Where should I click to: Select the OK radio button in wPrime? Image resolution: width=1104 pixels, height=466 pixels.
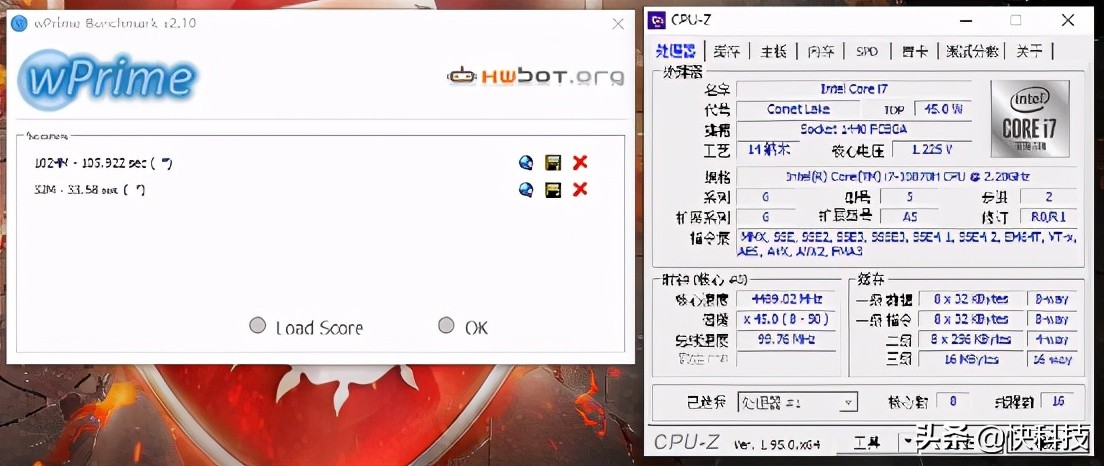tap(446, 325)
